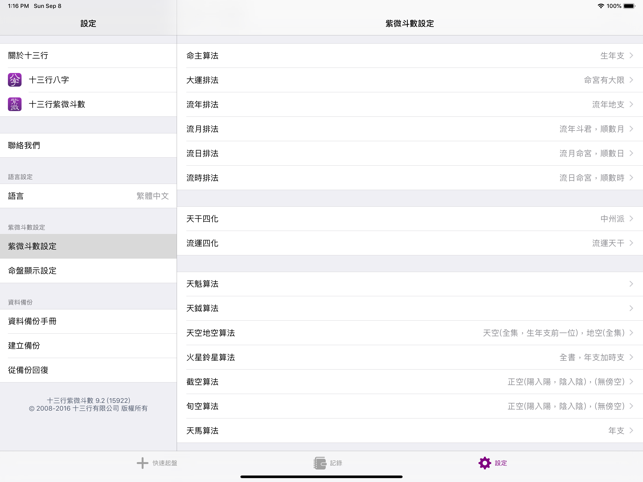Select the 流月排法 label

tap(202, 129)
